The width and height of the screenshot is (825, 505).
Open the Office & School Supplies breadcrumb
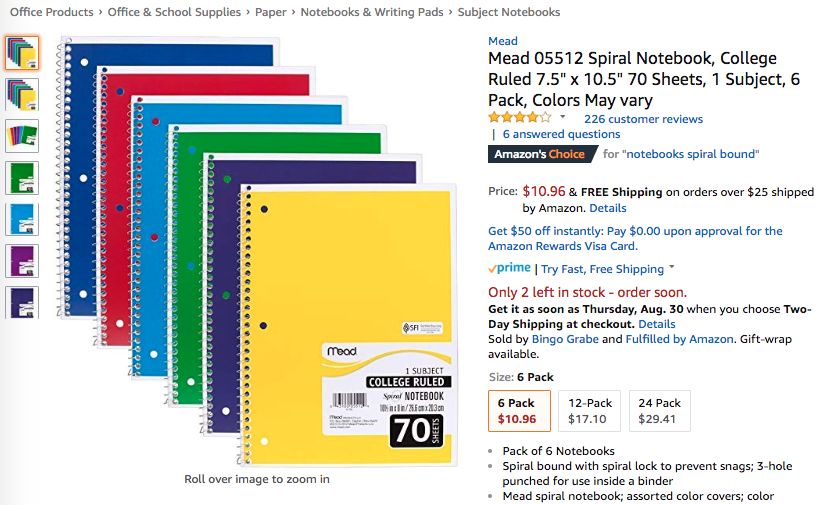174,12
